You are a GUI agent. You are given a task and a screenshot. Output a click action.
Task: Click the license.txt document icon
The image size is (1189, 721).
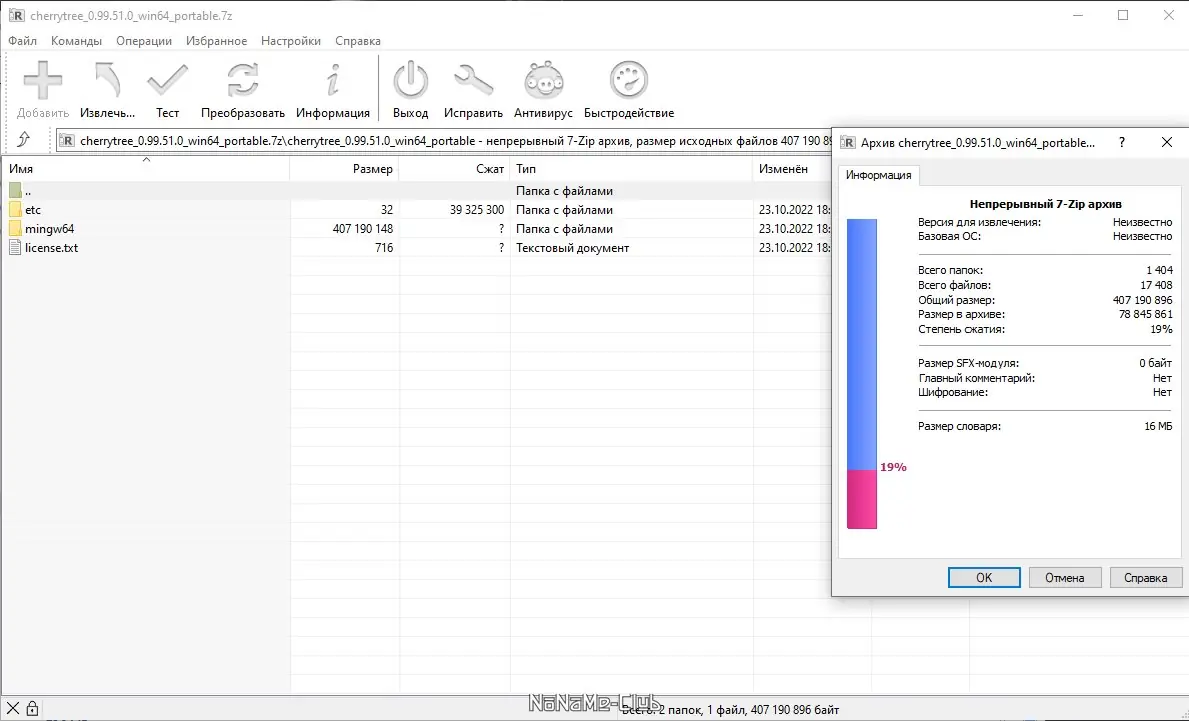(15, 248)
